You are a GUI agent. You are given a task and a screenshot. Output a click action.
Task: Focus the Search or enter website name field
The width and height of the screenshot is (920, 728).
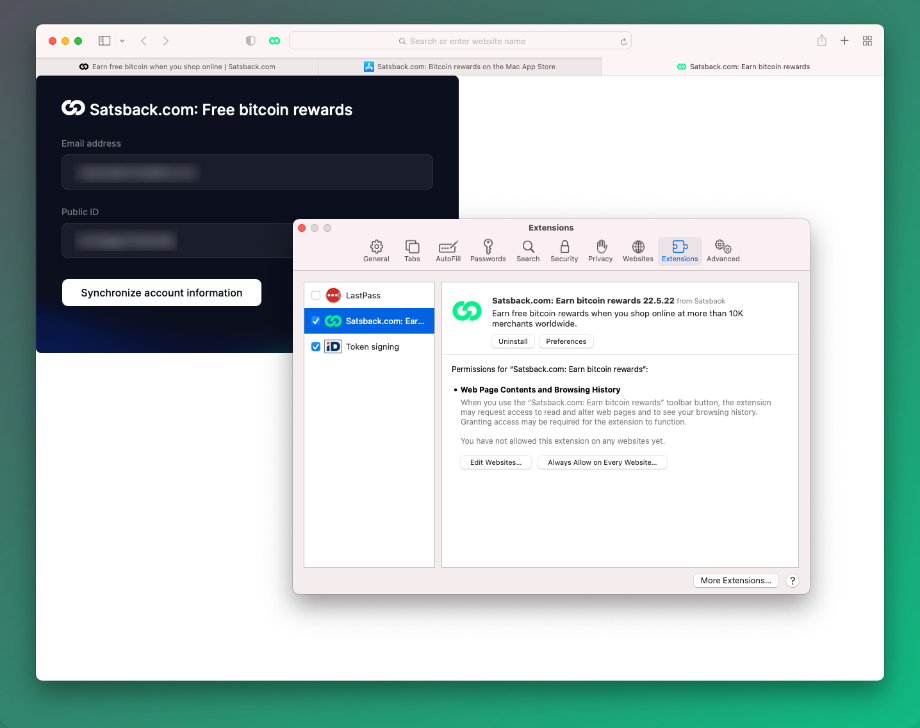(x=461, y=41)
